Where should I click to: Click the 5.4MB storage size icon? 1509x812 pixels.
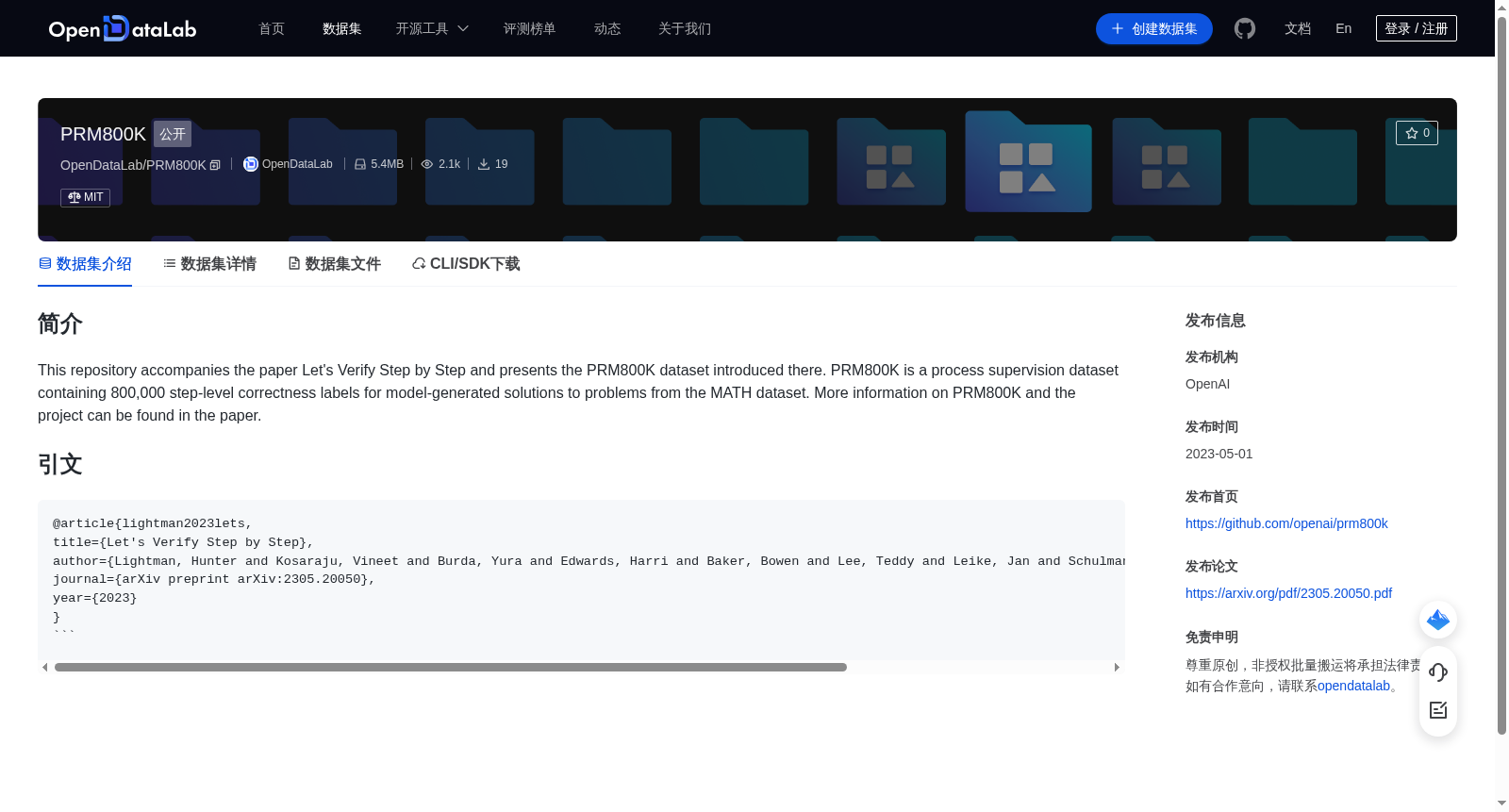pyautogui.click(x=360, y=164)
